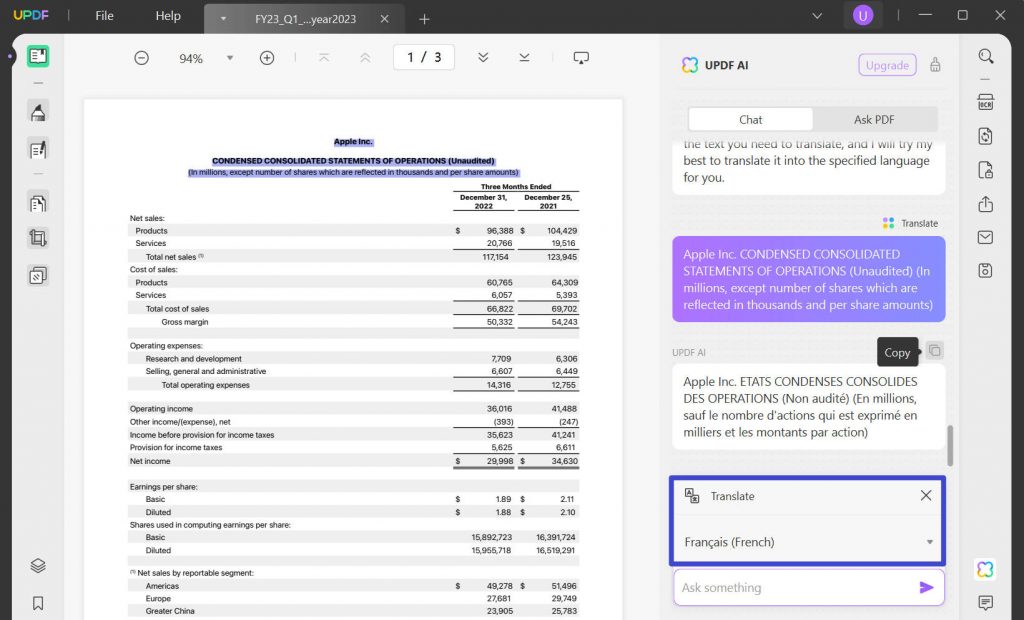This screenshot has width=1024, height=620.
Task: Open the document protection tool
Action: tap(985, 169)
